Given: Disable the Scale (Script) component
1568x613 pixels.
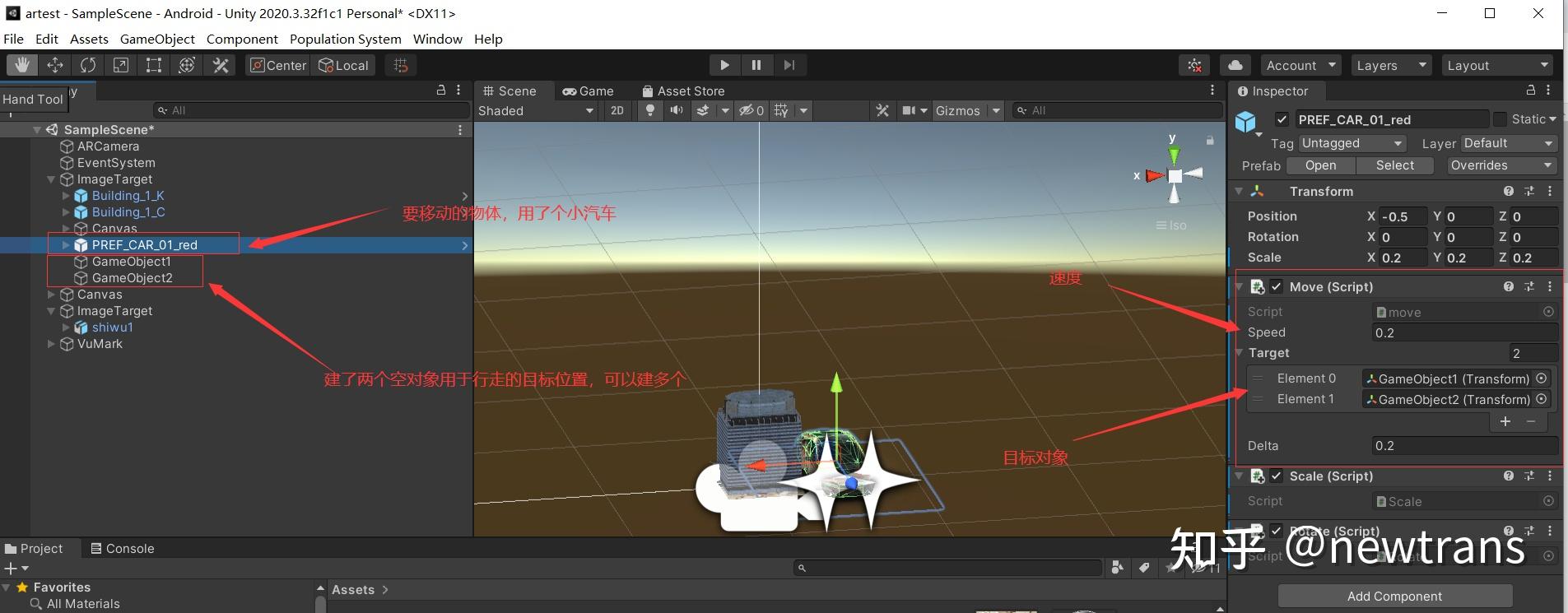Looking at the screenshot, I should [1277, 476].
